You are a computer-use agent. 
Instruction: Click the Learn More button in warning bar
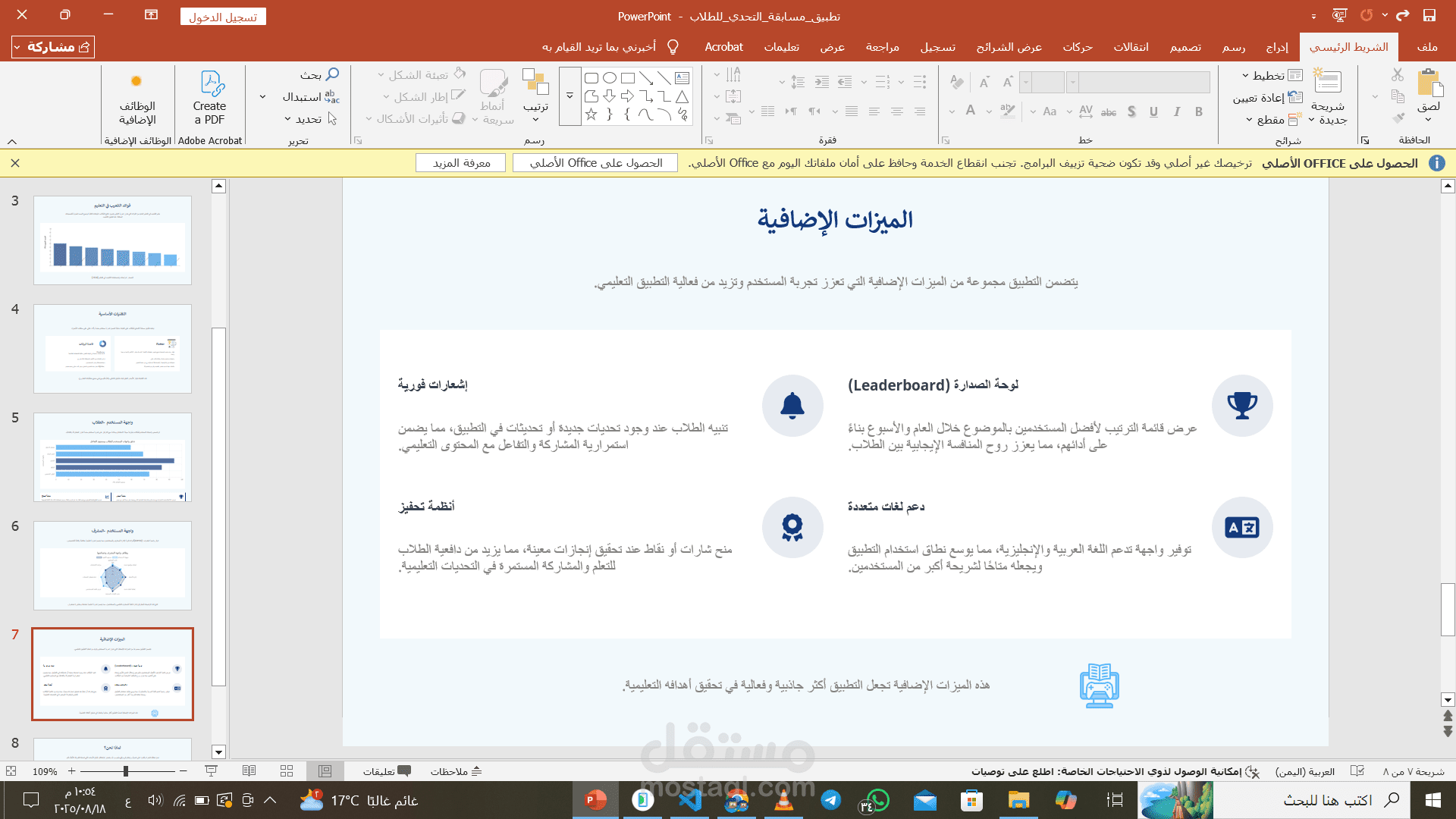click(x=461, y=163)
